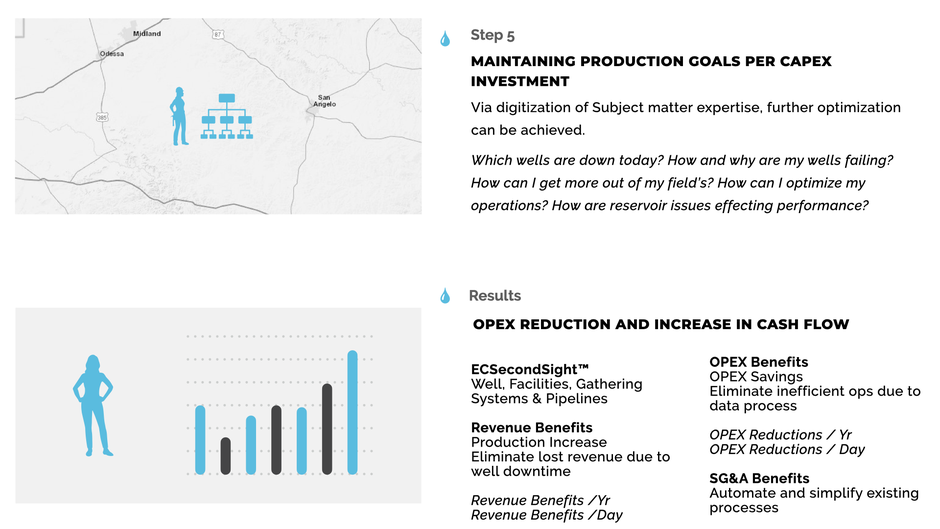Click the tallest blue bar in chart
The image size is (940, 529).
pos(352,413)
